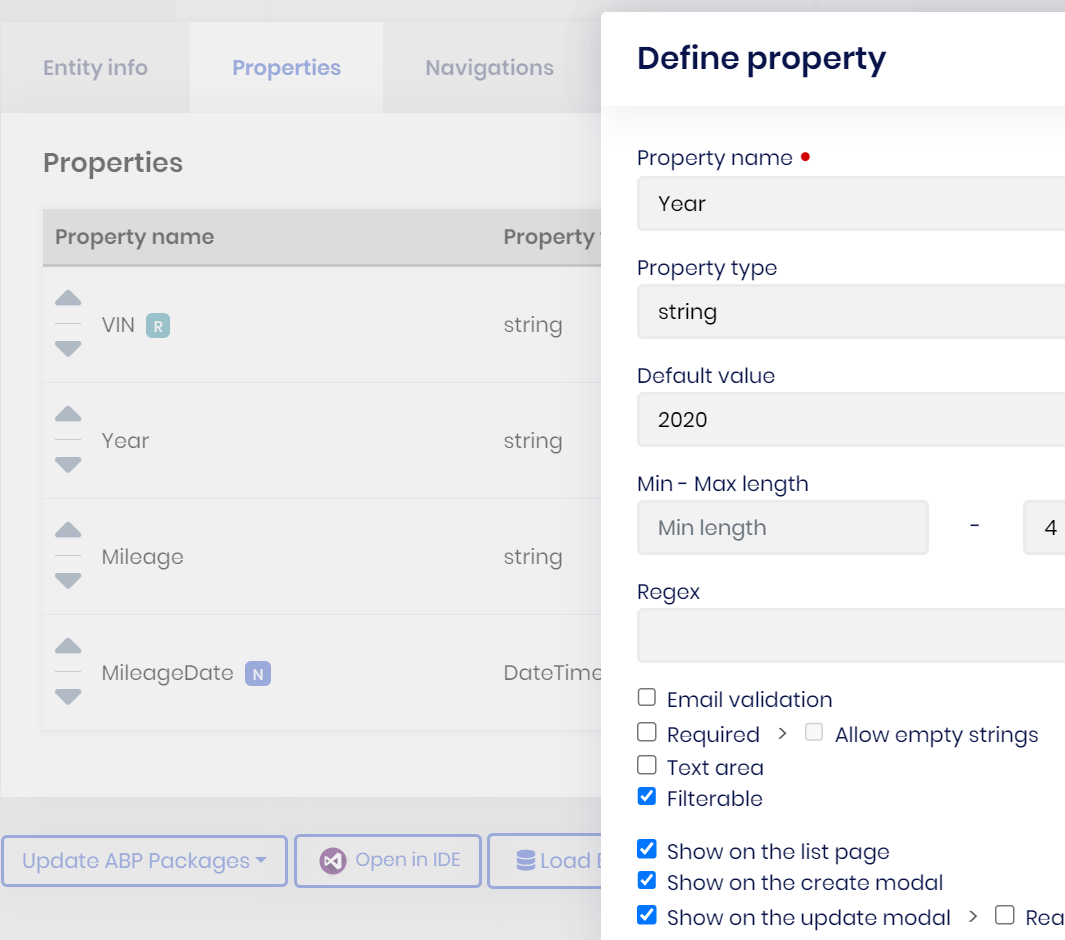Click the Min length input field
1065x940 pixels.
click(x=782, y=528)
